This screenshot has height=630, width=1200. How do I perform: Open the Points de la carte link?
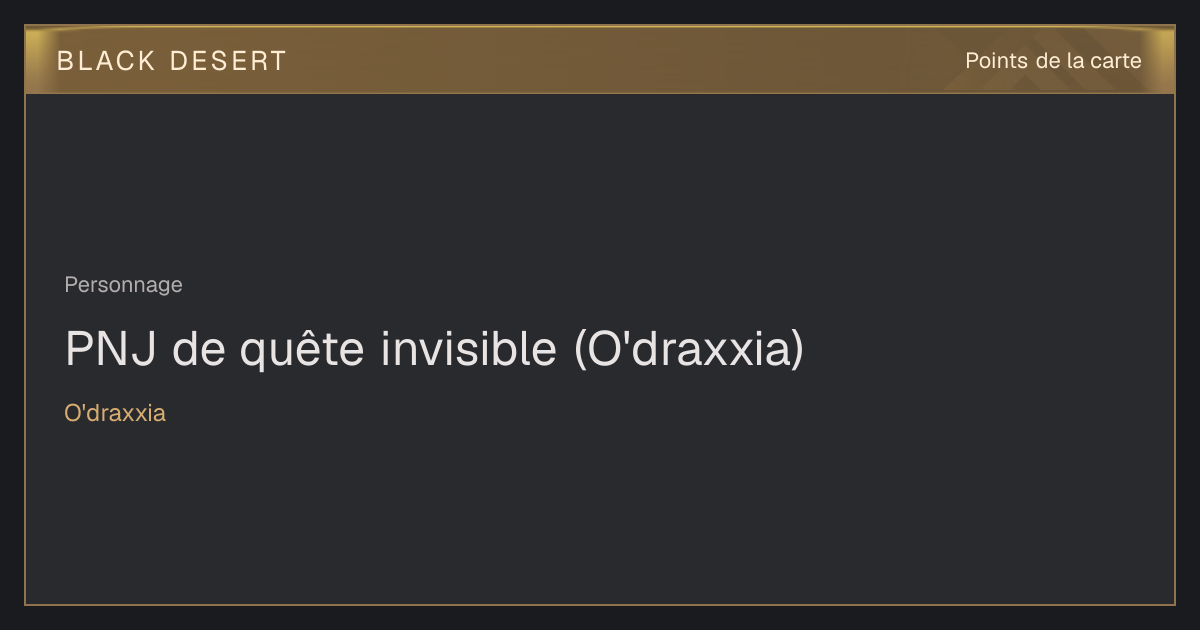[x=1053, y=61]
